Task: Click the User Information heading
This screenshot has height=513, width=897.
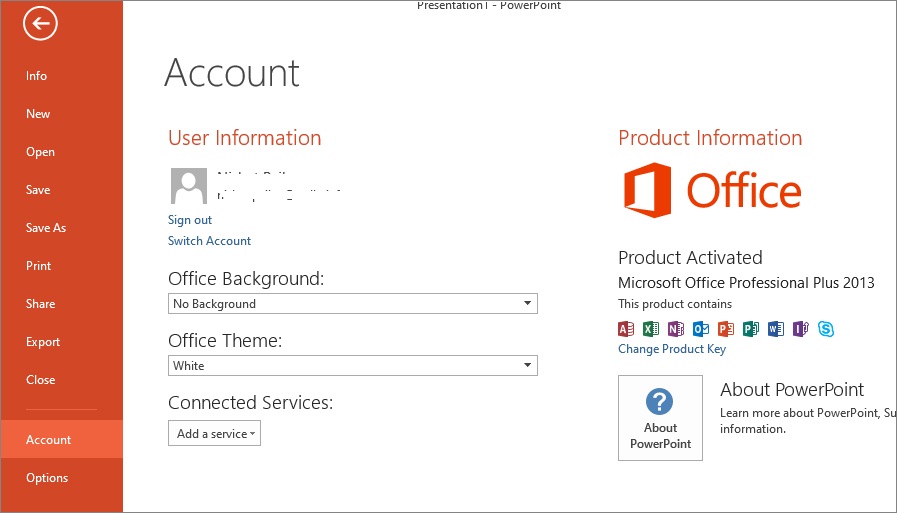Action: pos(244,138)
